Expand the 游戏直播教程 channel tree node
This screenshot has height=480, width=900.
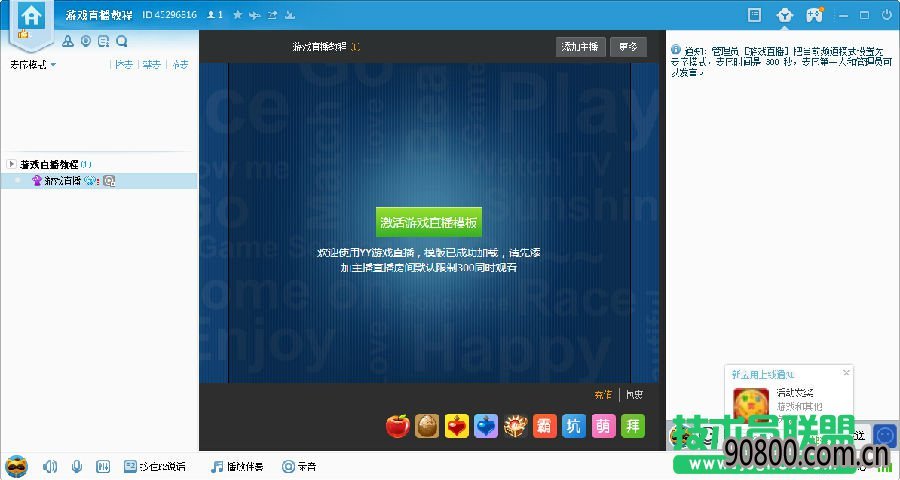[11, 164]
